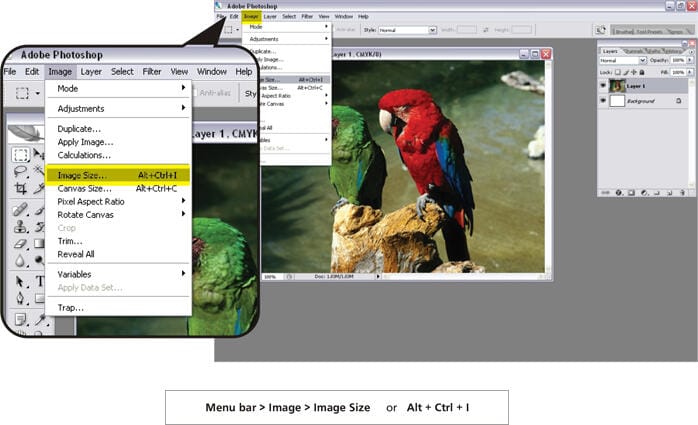The image size is (698, 425).
Task: Select the Healing Brush tool
Action: click(20, 209)
